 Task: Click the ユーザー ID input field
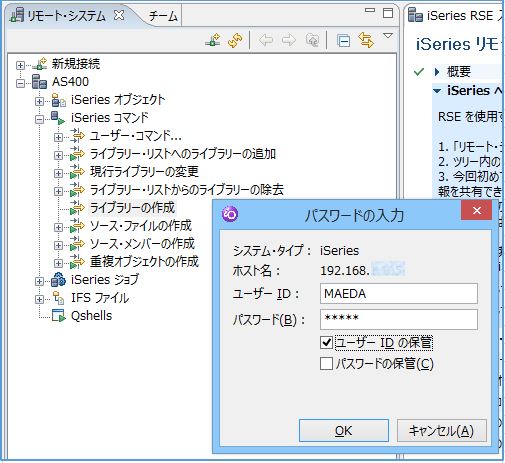click(399, 294)
